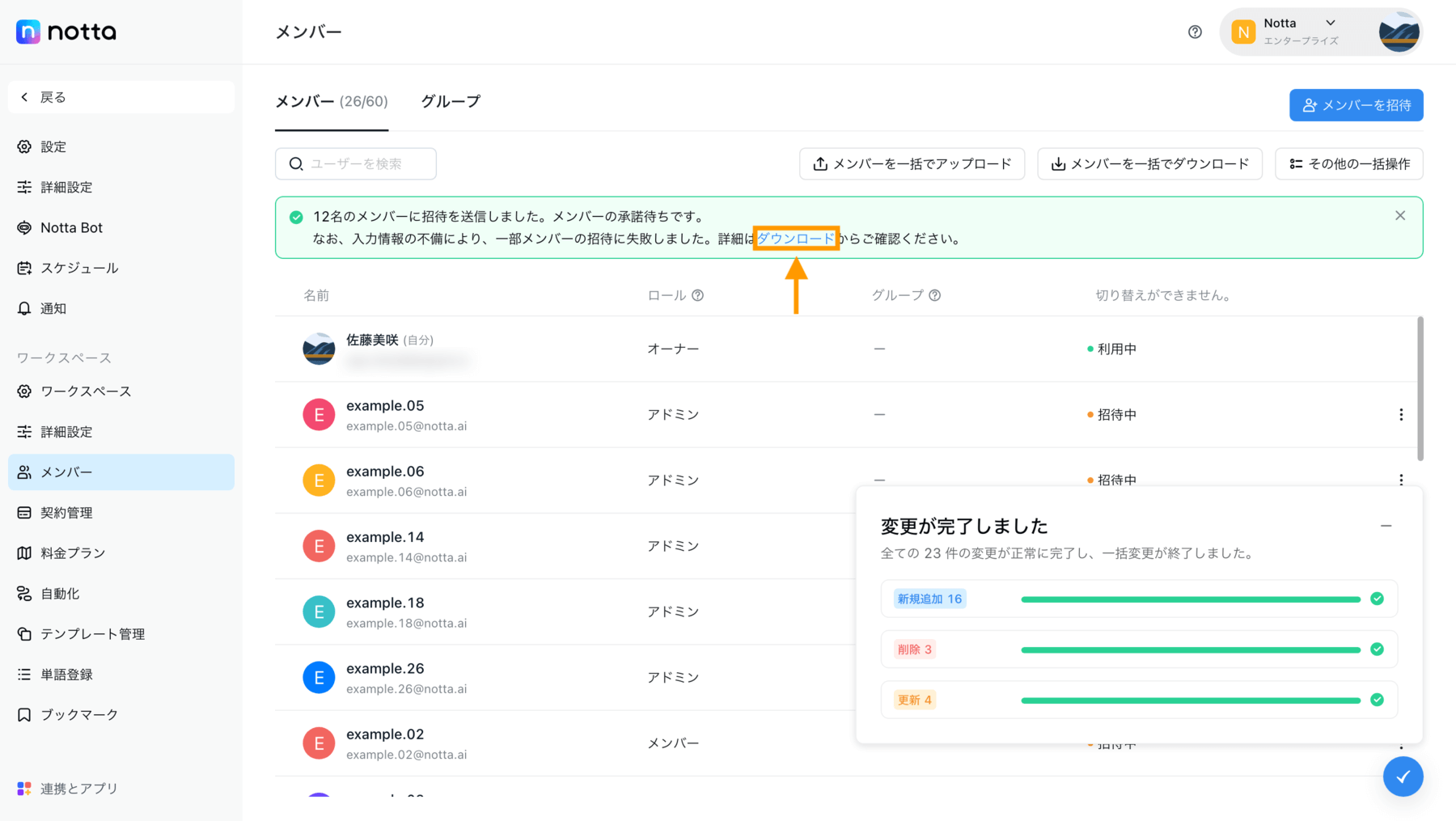Open その他の一括操作 menu
The width and height of the screenshot is (1456, 821).
1349,163
